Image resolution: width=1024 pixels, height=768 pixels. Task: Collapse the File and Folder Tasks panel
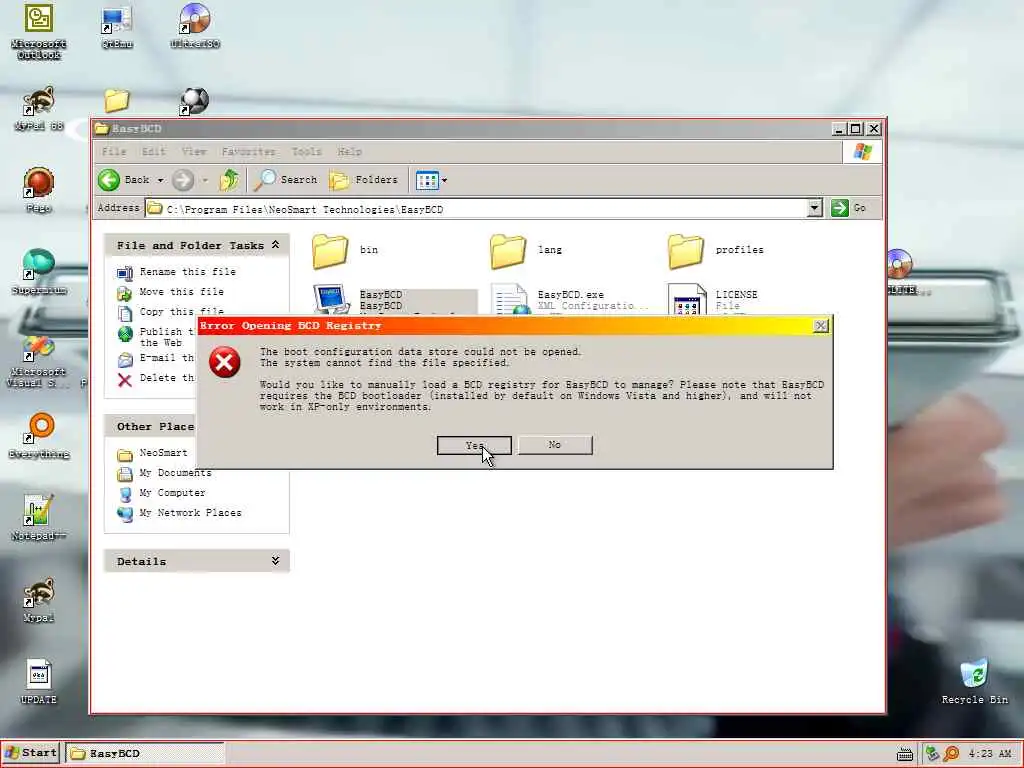[276, 245]
